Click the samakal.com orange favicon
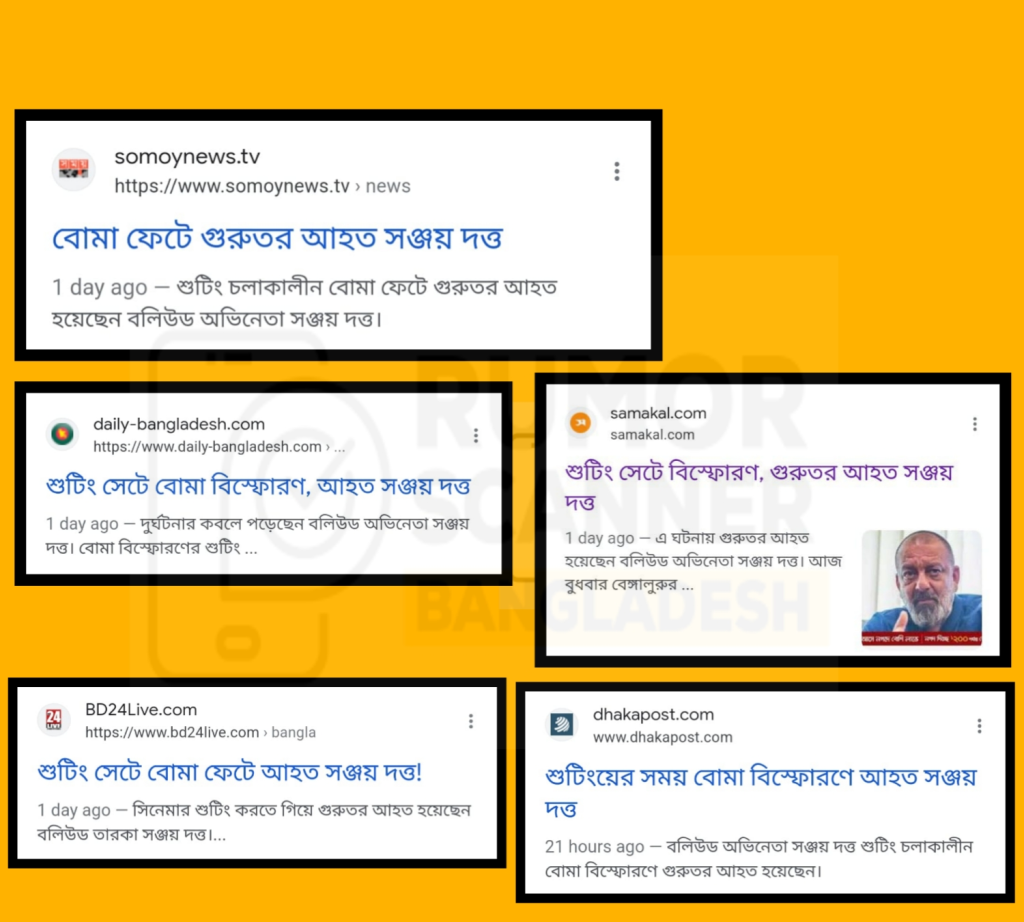Screen dimensions: 1024x922 tap(580, 423)
